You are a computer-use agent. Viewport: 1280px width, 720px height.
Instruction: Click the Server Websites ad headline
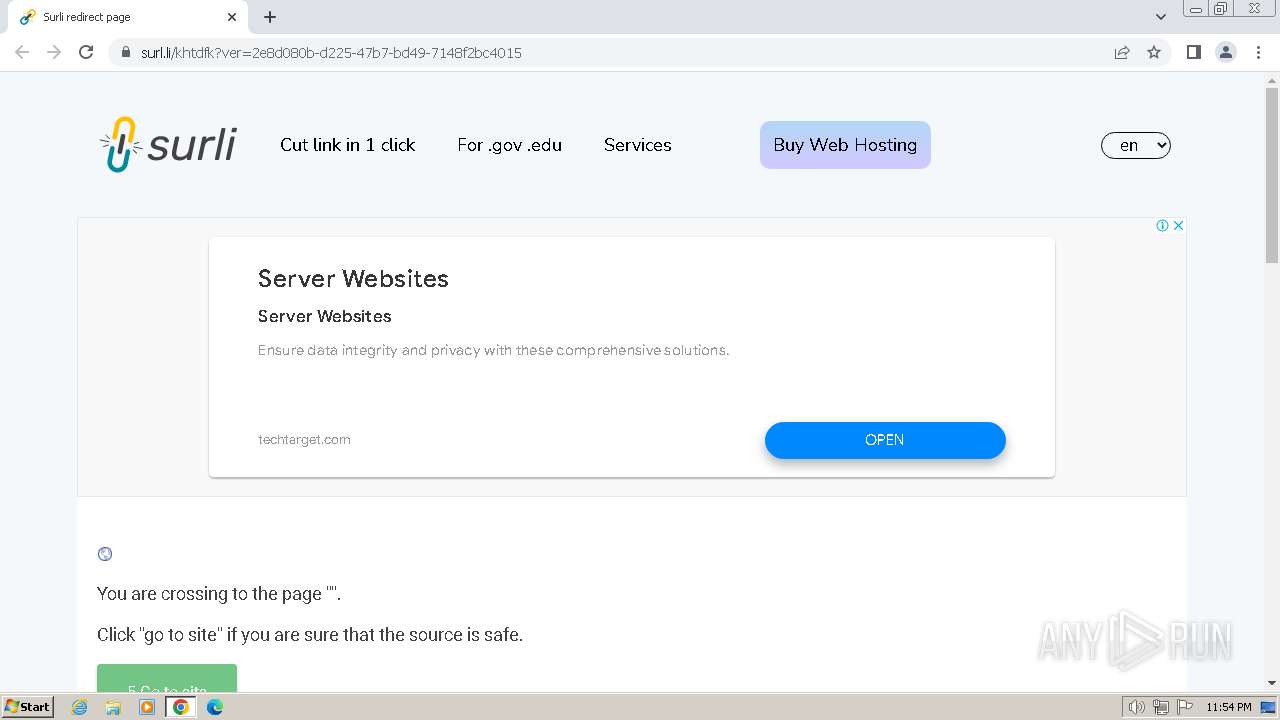click(x=353, y=279)
